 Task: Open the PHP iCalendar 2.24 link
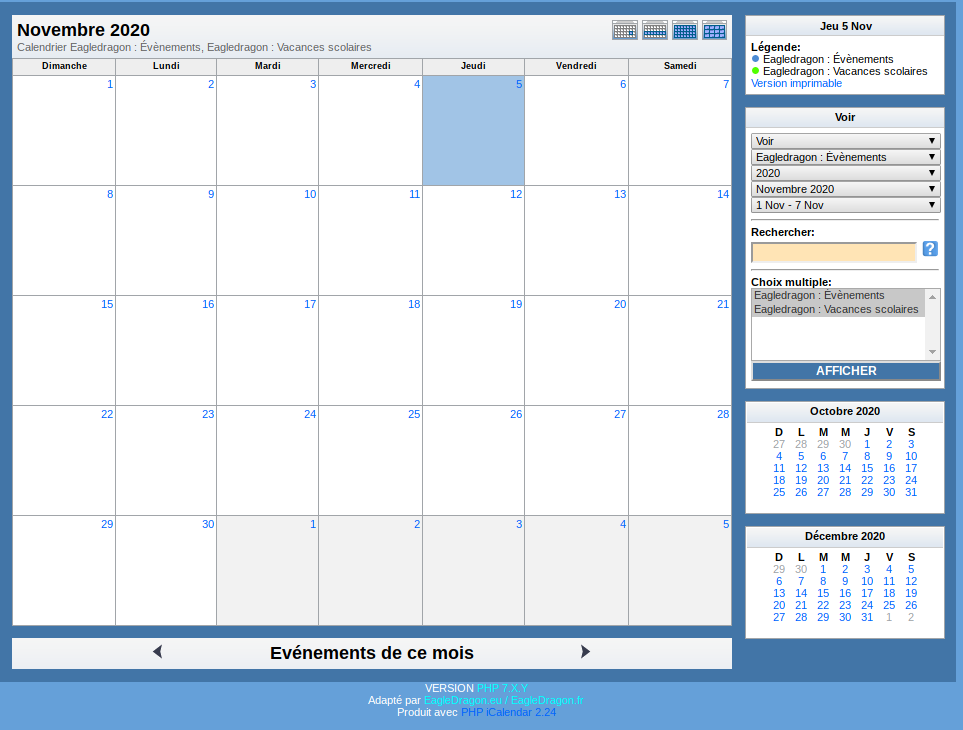click(508, 712)
